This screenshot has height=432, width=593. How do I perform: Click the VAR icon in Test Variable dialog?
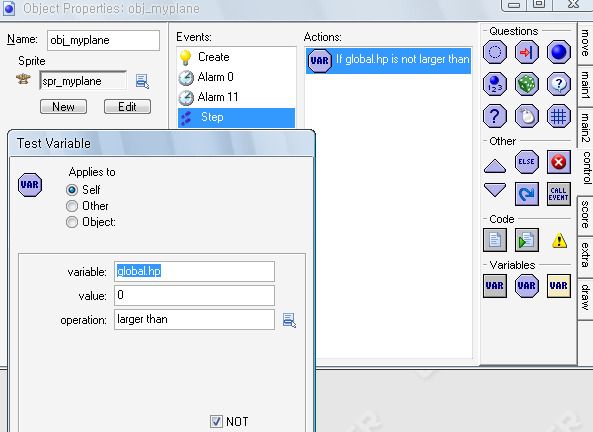[x=30, y=185]
